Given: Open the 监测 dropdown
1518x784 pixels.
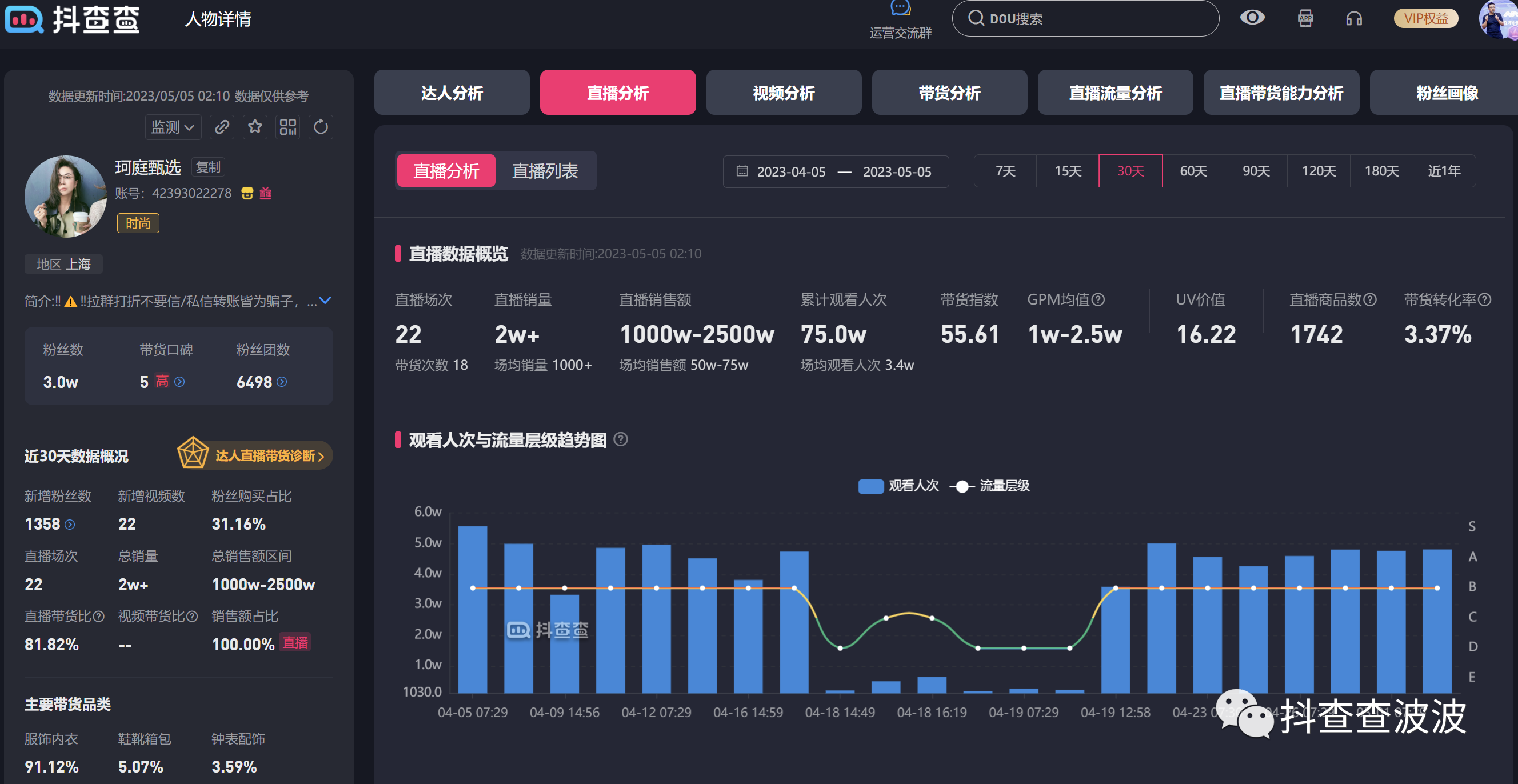Looking at the screenshot, I should coord(173,127).
